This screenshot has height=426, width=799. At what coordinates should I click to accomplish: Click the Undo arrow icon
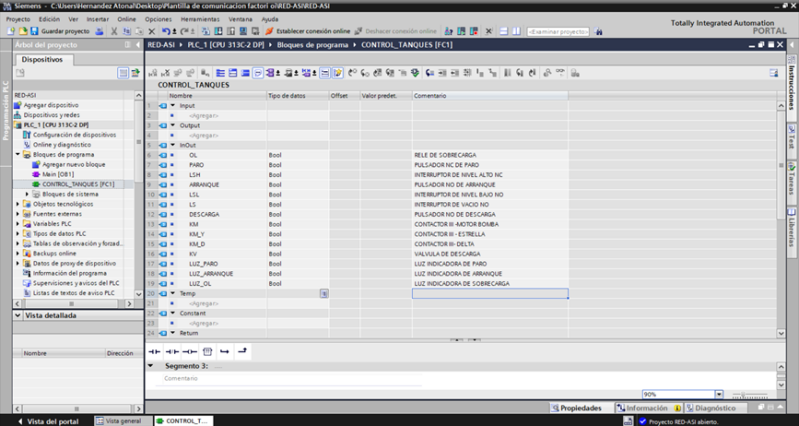click(164, 31)
